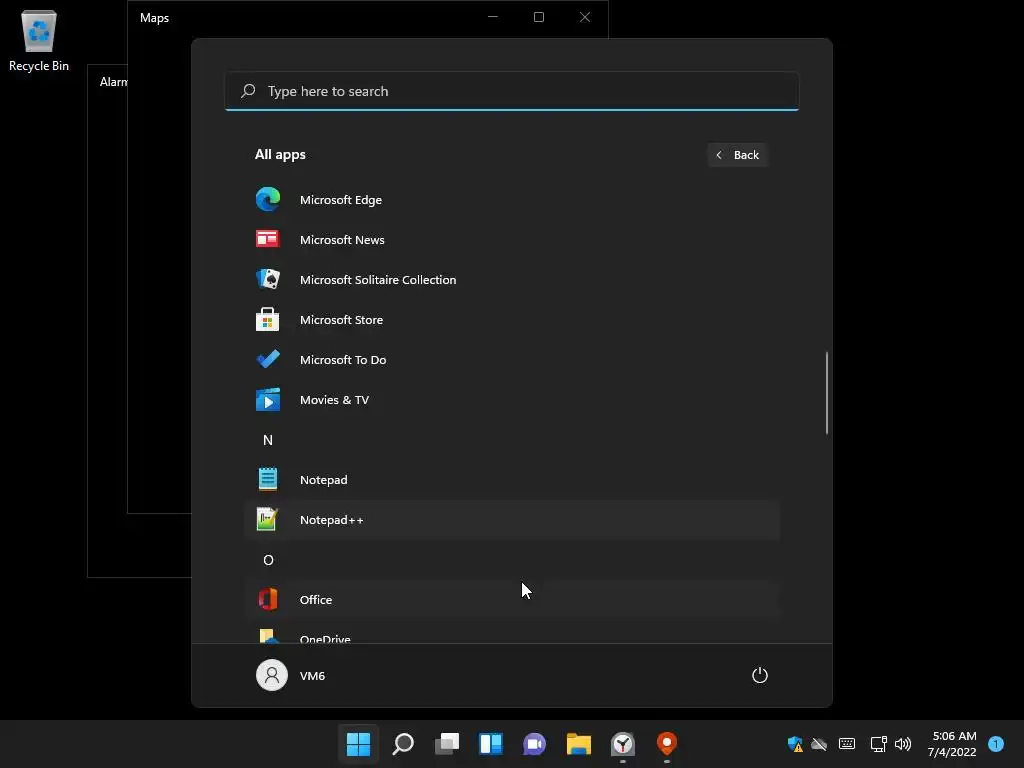
Task: Maximize the Maps window
Action: (539, 17)
